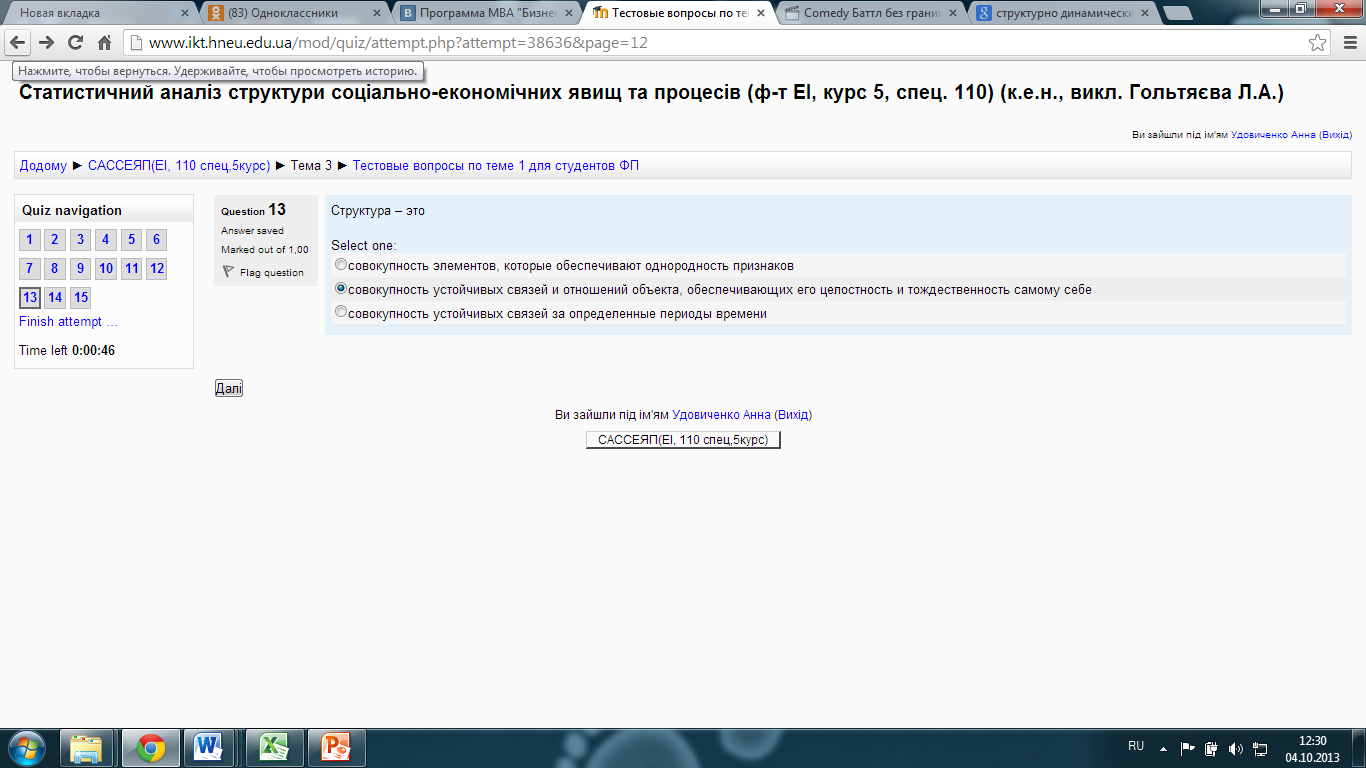Open PowerPoint from the taskbar
The image size is (1366, 768).
click(337, 748)
